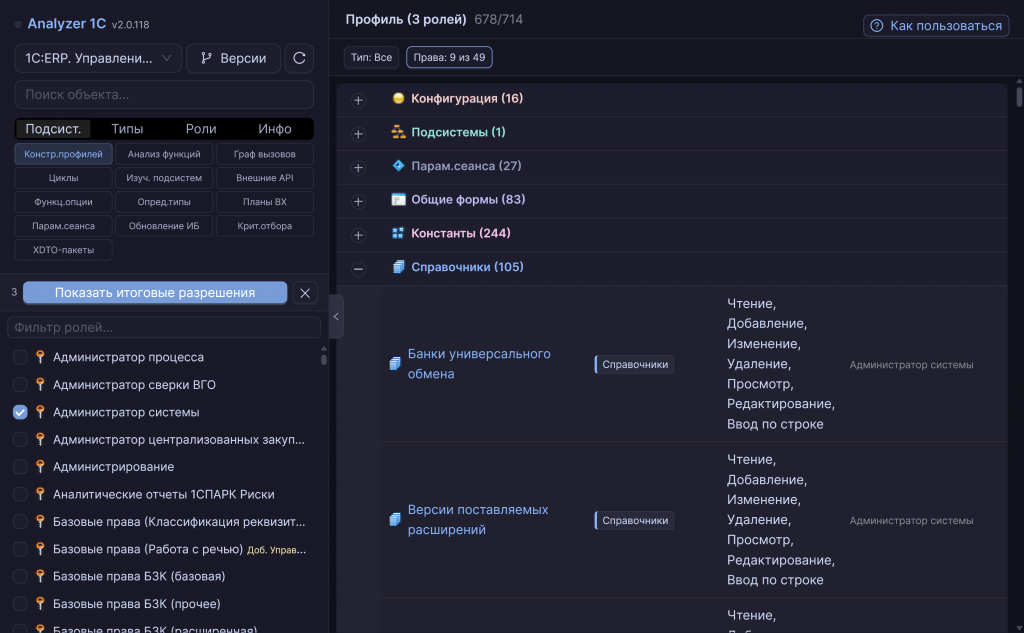The width and height of the screenshot is (1024, 633).
Task: Click the Фильтр ролей input field
Action: (x=164, y=327)
